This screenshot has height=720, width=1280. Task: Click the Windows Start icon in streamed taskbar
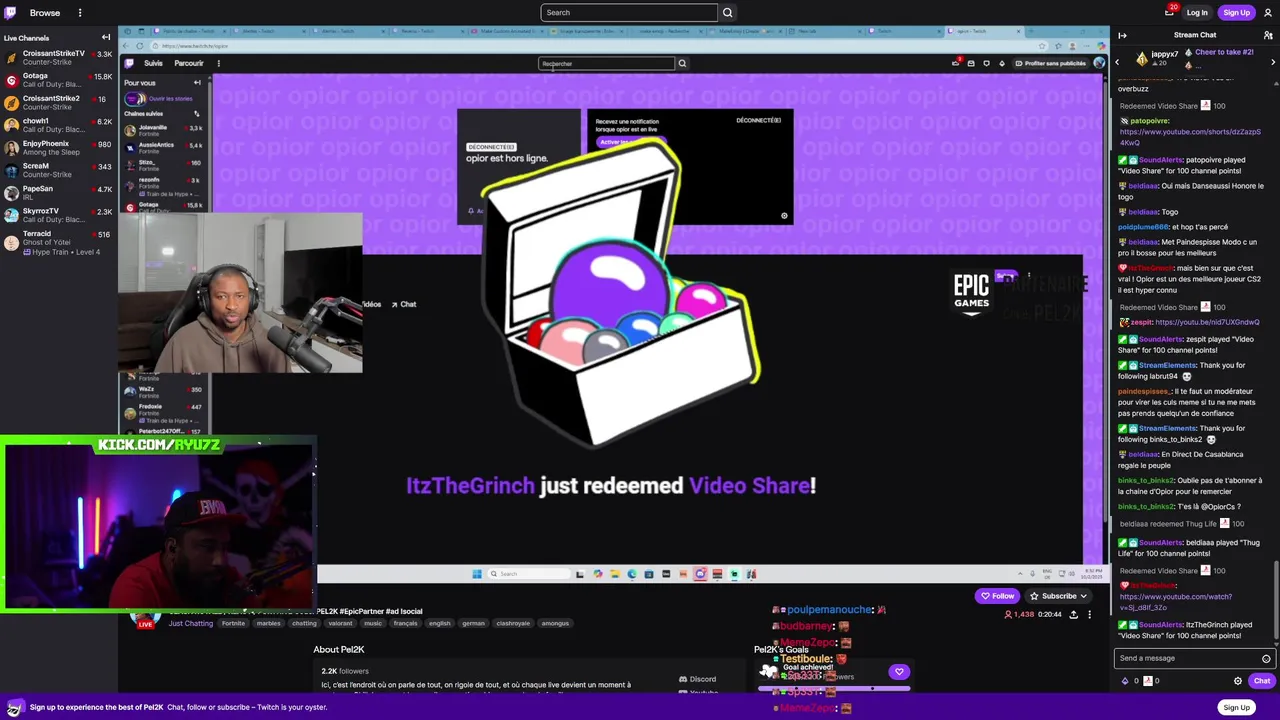477,574
